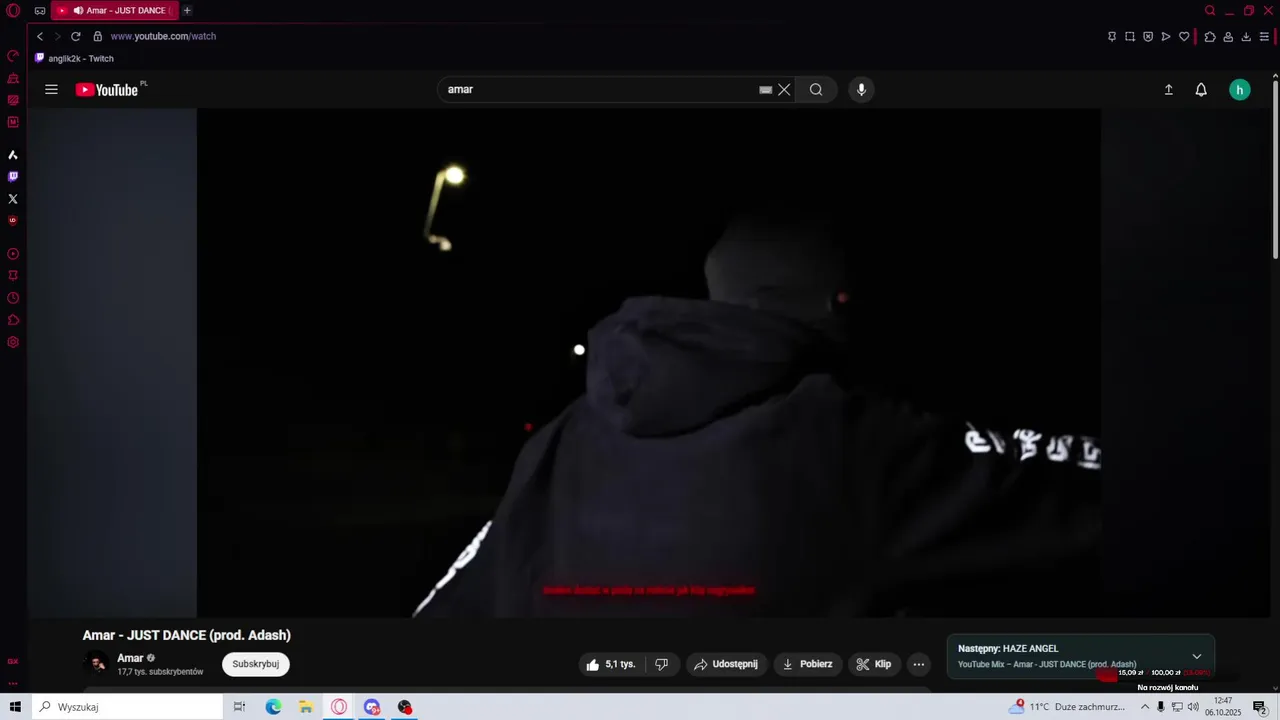Clear the YouTube search query

pyautogui.click(x=784, y=89)
